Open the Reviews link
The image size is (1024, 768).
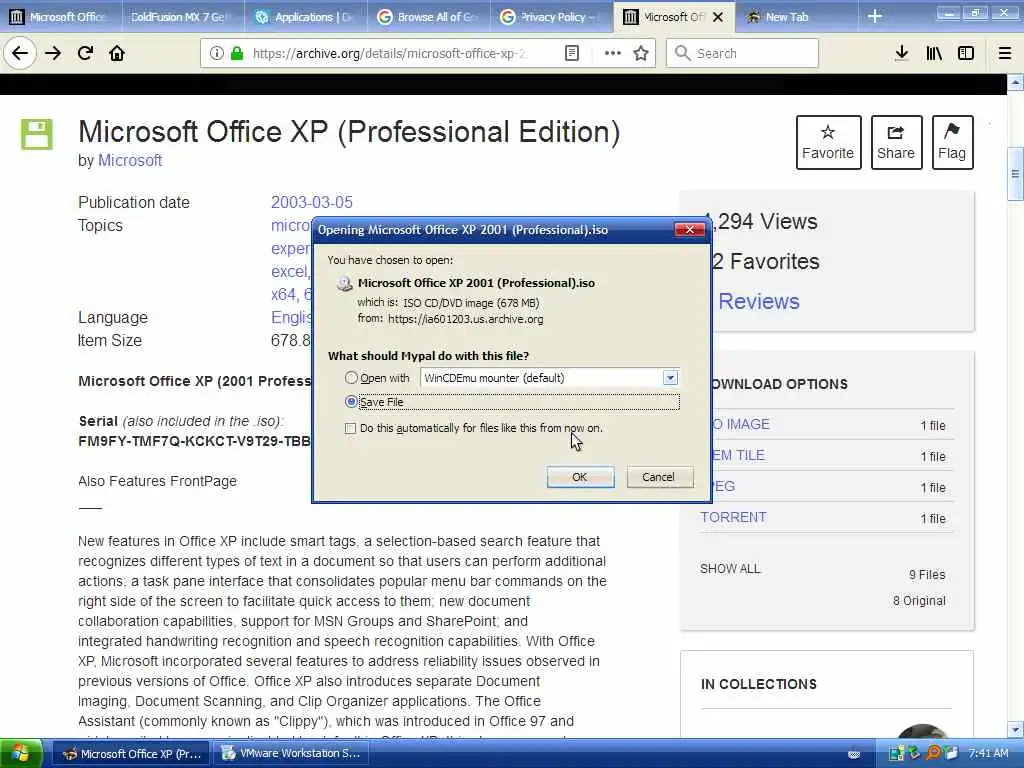point(759,302)
